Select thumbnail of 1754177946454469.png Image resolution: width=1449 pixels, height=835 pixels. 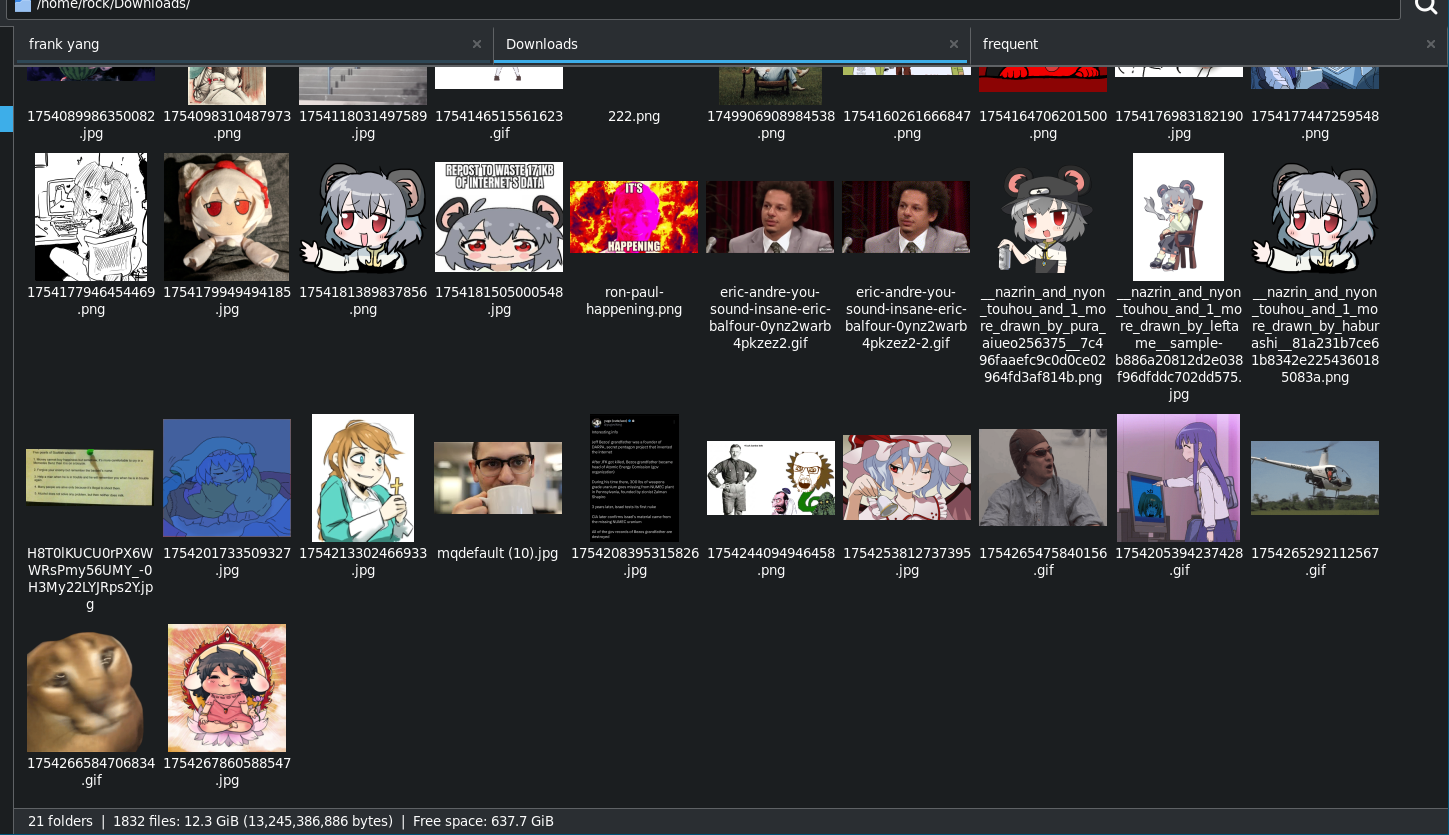(x=91, y=217)
